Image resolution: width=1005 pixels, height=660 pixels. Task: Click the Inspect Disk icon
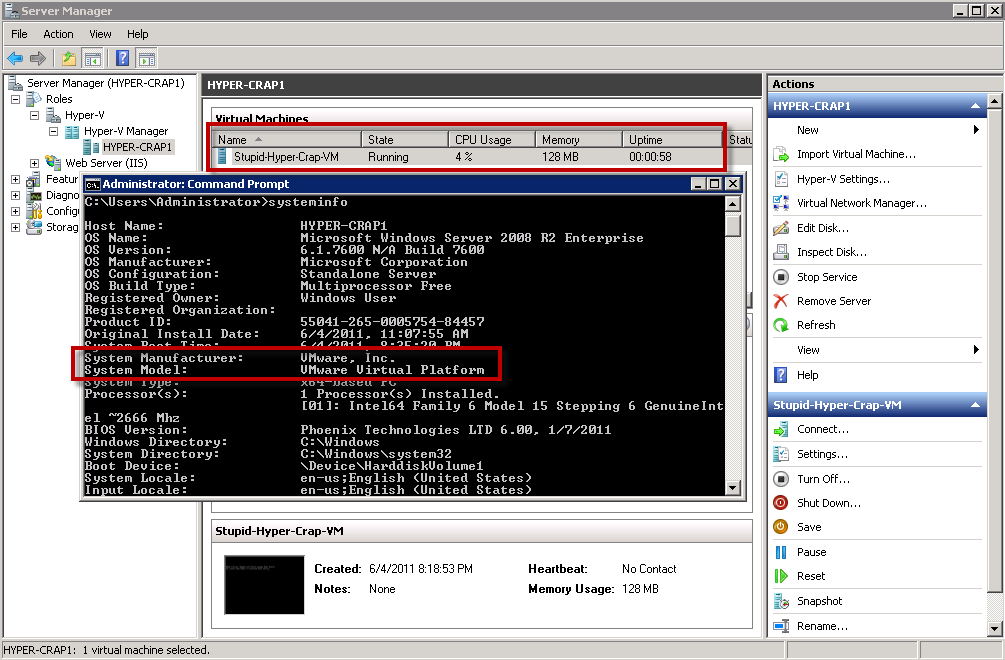coord(781,252)
